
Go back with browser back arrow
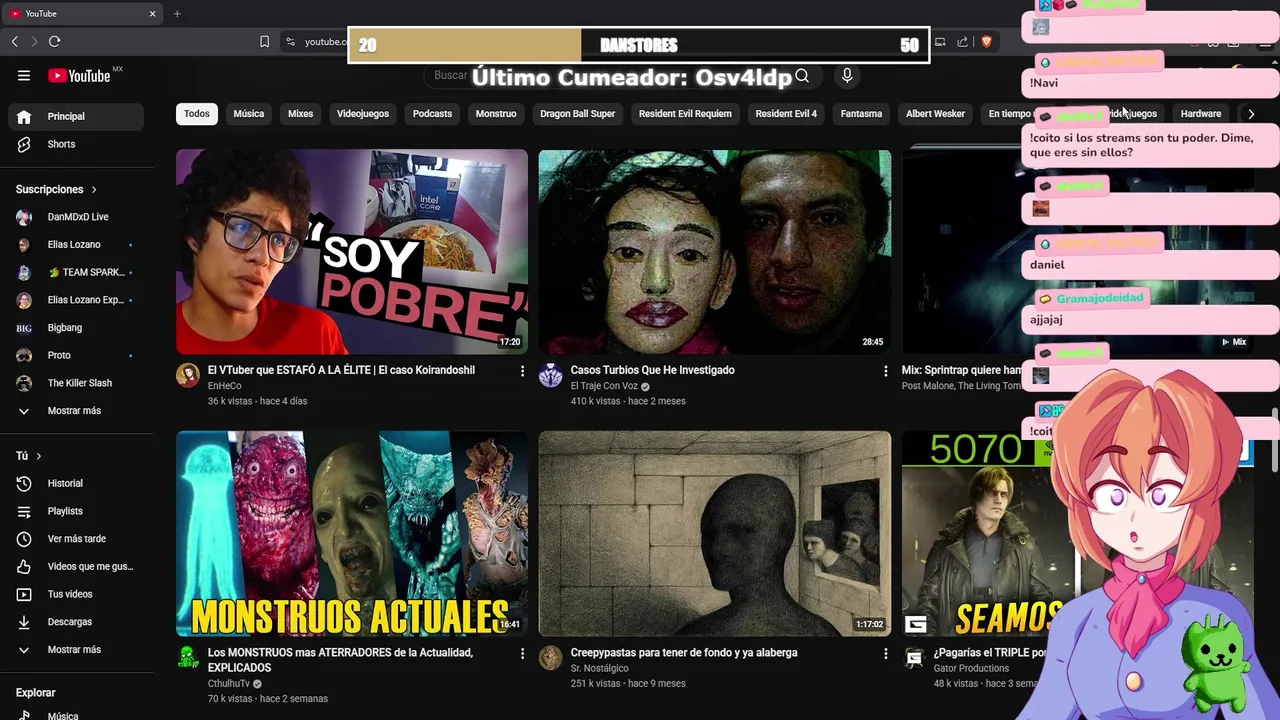coord(14,41)
